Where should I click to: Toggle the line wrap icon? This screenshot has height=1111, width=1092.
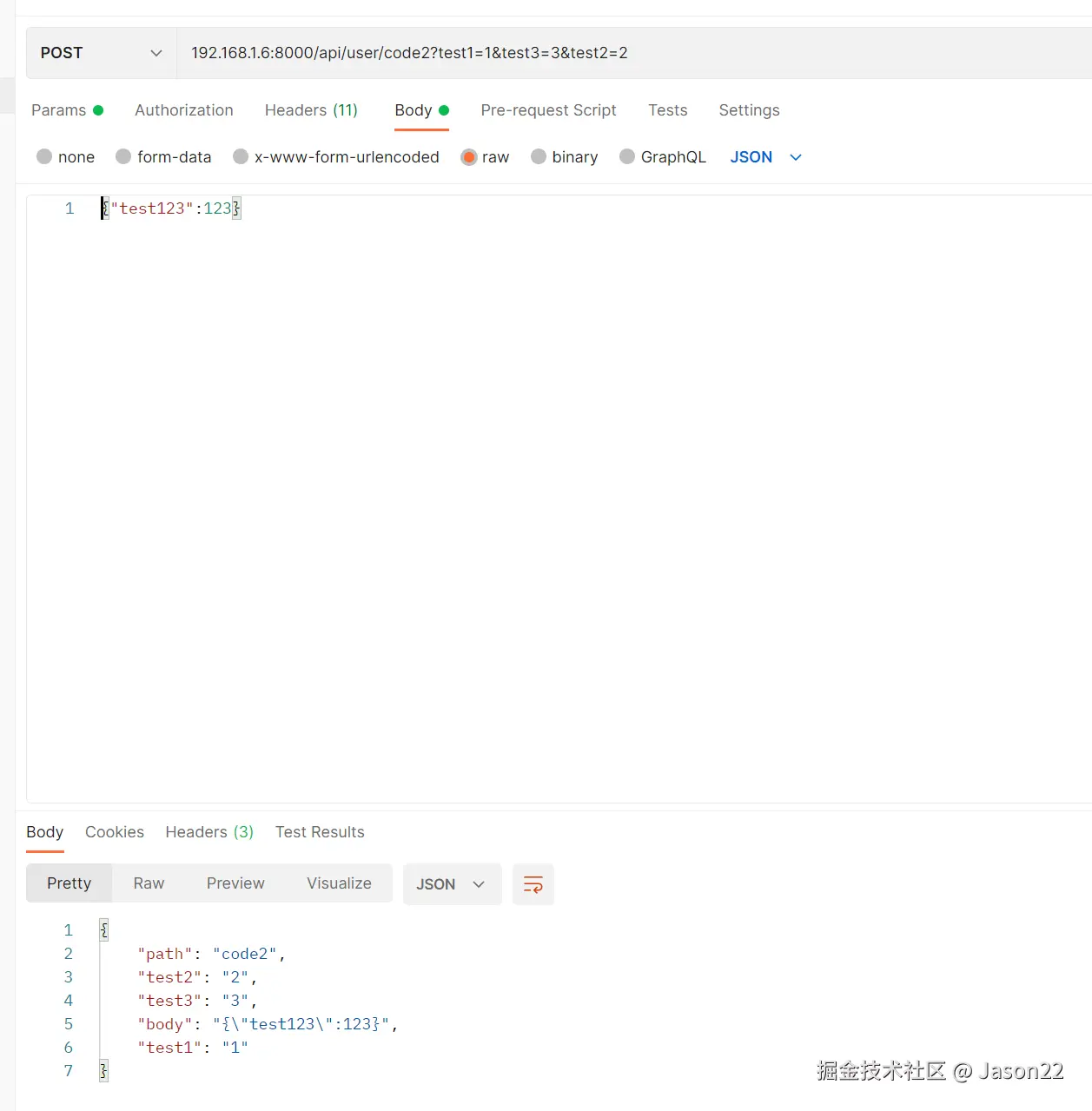point(533,884)
